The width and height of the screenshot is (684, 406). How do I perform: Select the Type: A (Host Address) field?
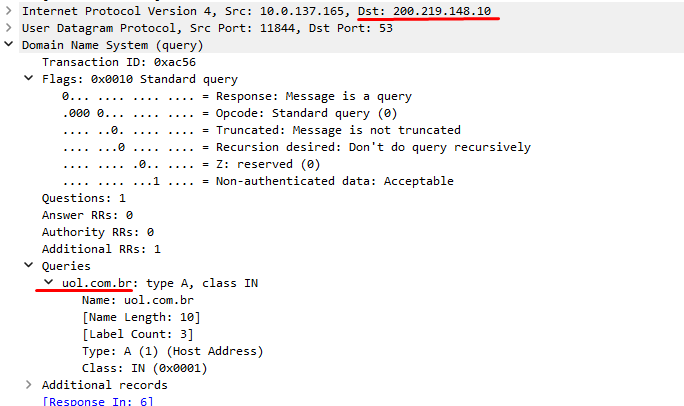(x=173, y=351)
